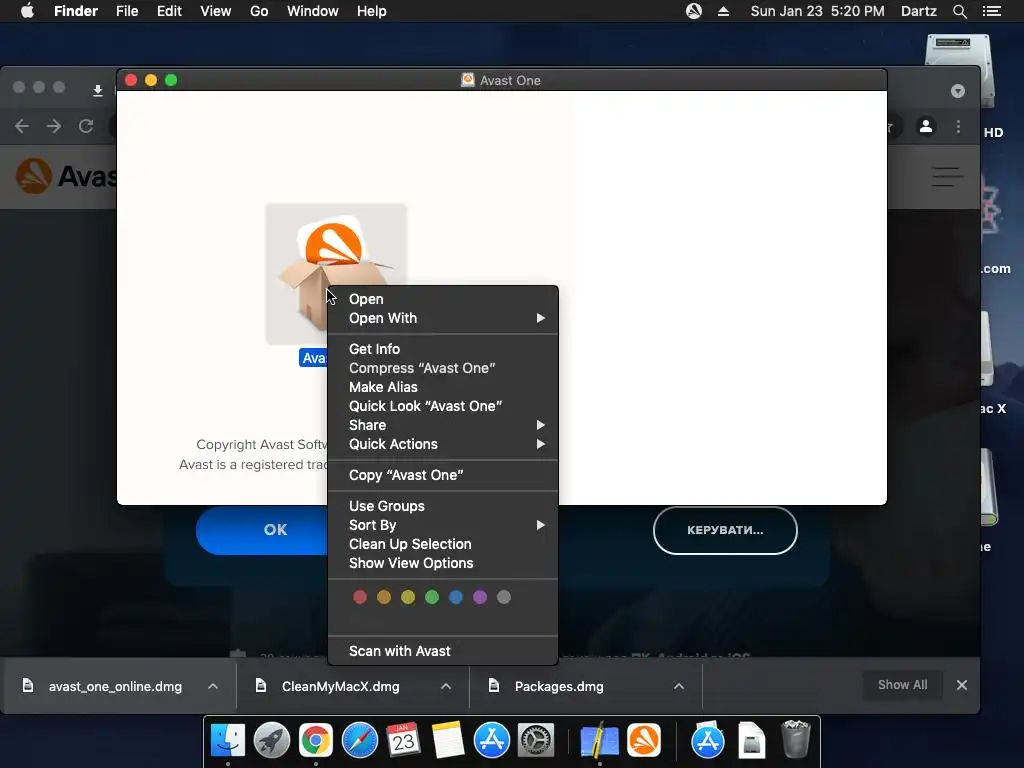
Task: Open Chrome profile avatar icon
Action: tap(925, 126)
